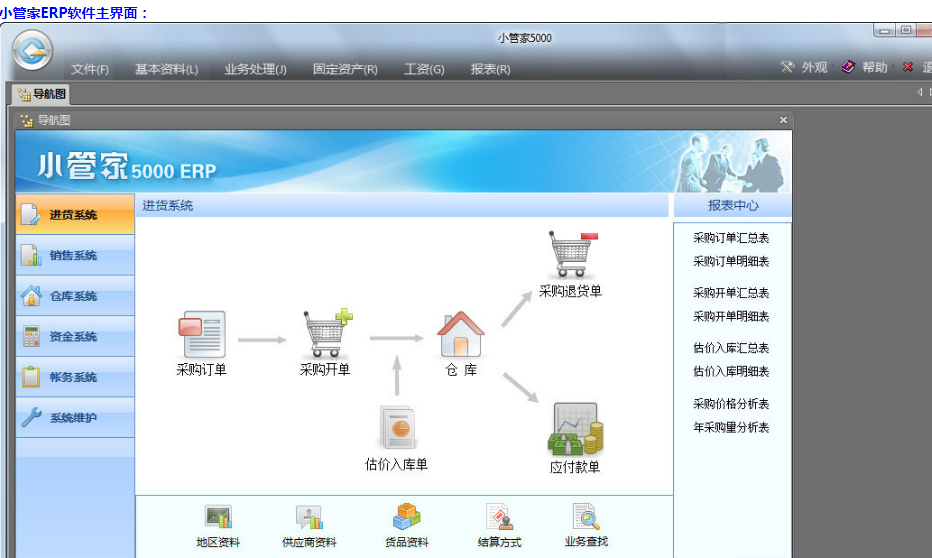Open the 采购订单 purchase order icon

click(x=201, y=336)
